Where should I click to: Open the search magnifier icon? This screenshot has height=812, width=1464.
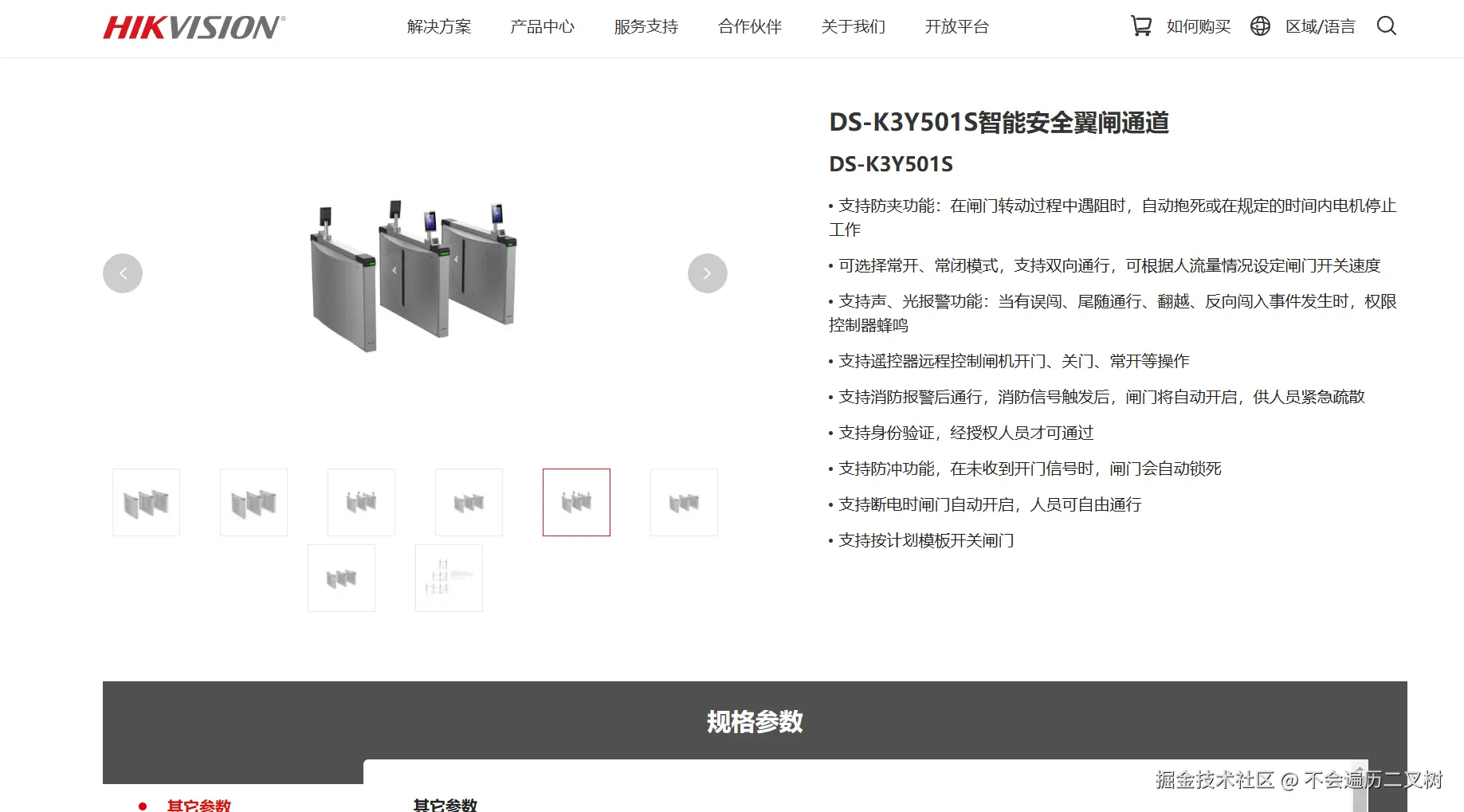click(x=1387, y=26)
